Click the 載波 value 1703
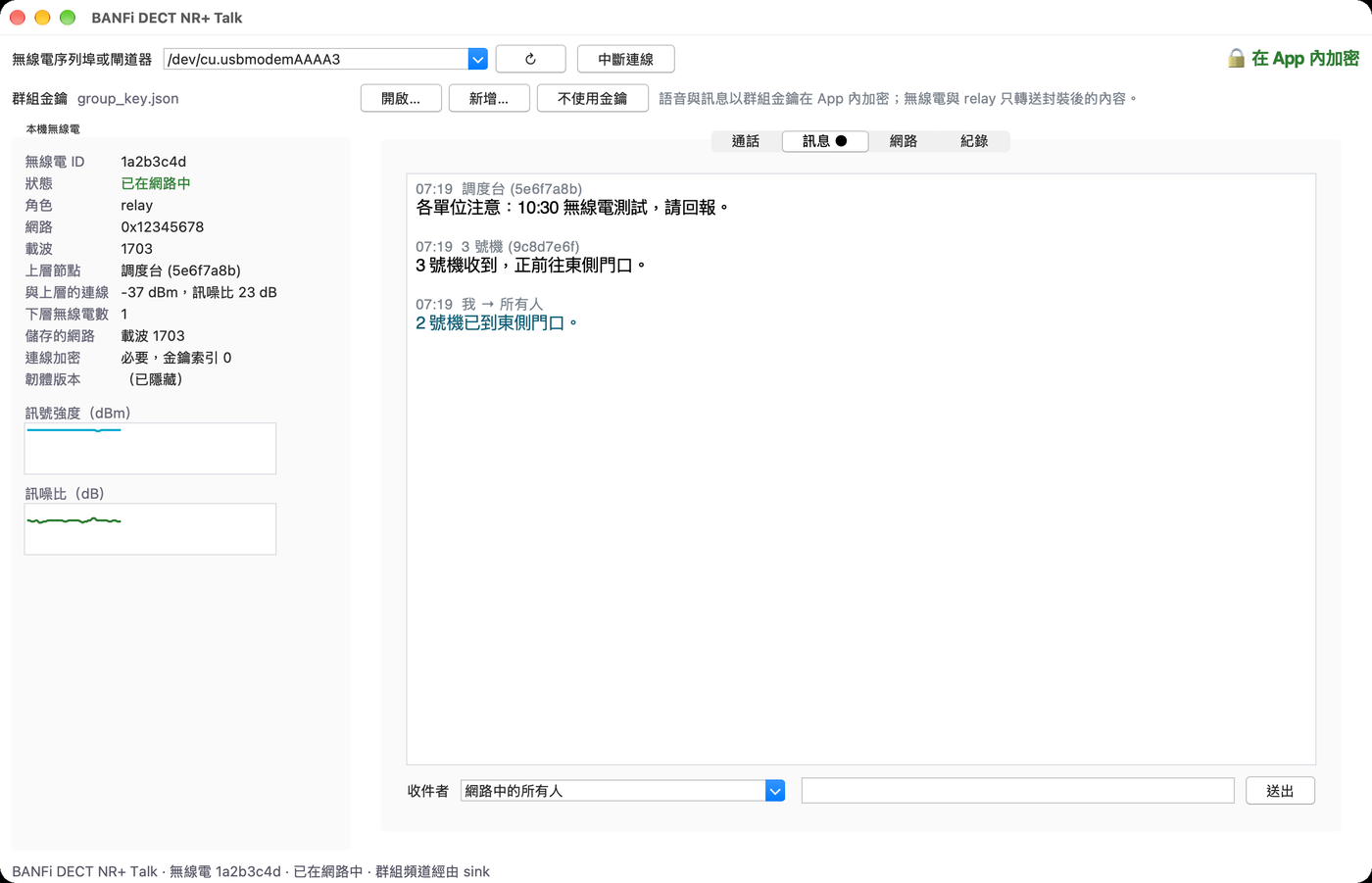The height and width of the screenshot is (883, 1372). 137,249
